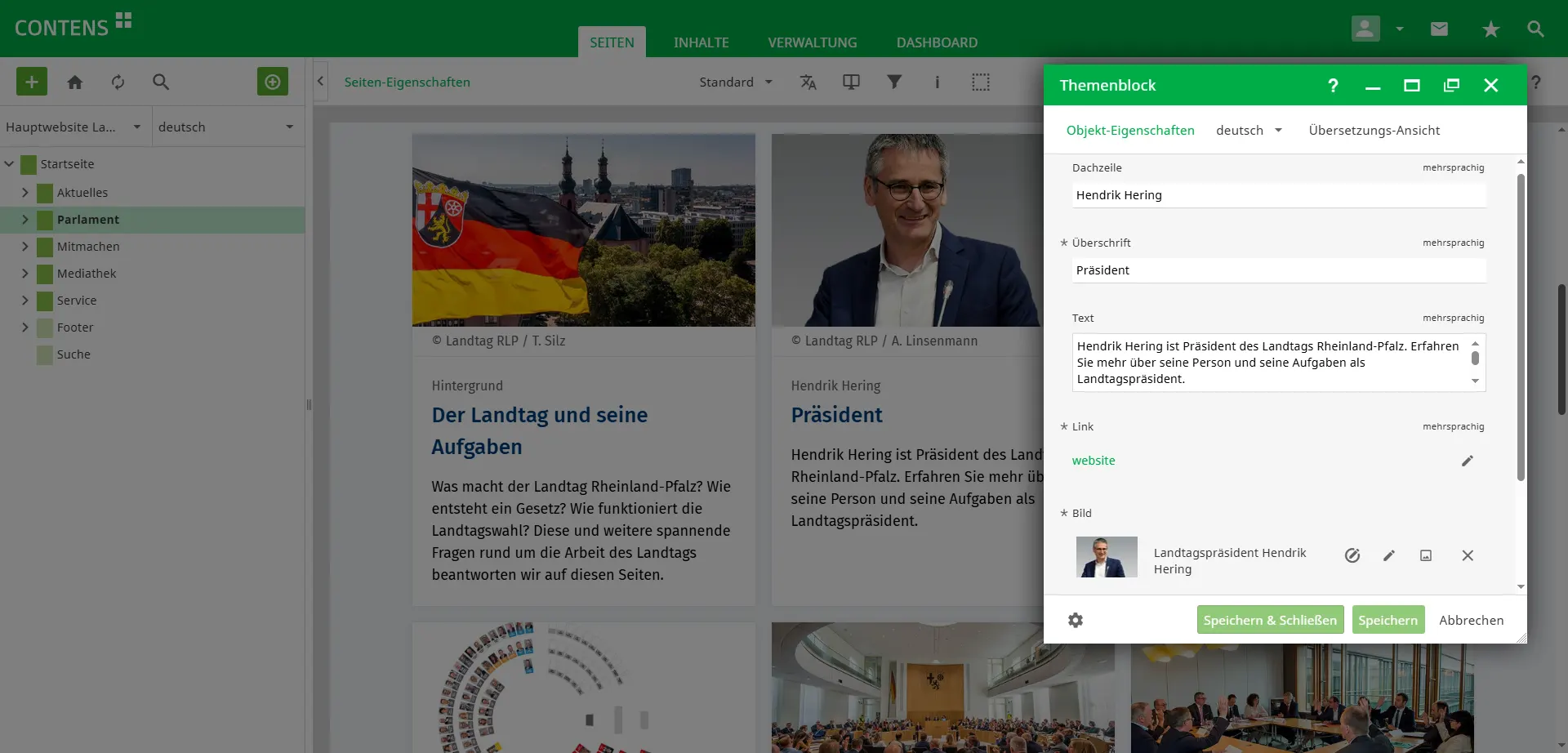Refresh the page tree
This screenshot has height=753, width=1568.
coord(118,82)
